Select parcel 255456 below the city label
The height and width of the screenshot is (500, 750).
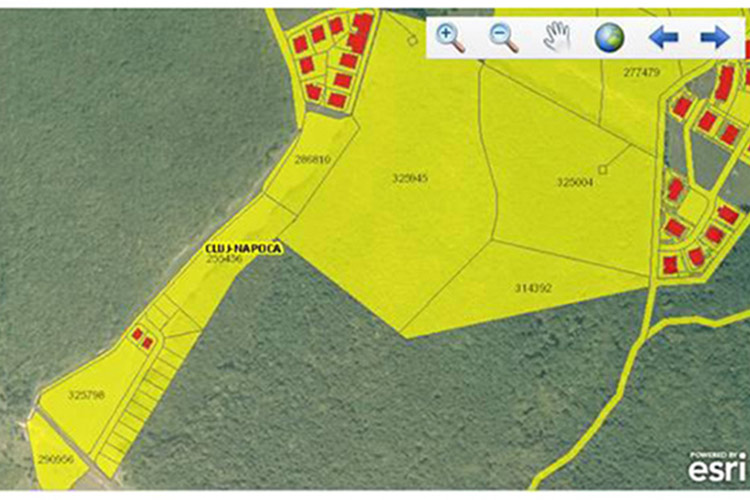(x=223, y=259)
